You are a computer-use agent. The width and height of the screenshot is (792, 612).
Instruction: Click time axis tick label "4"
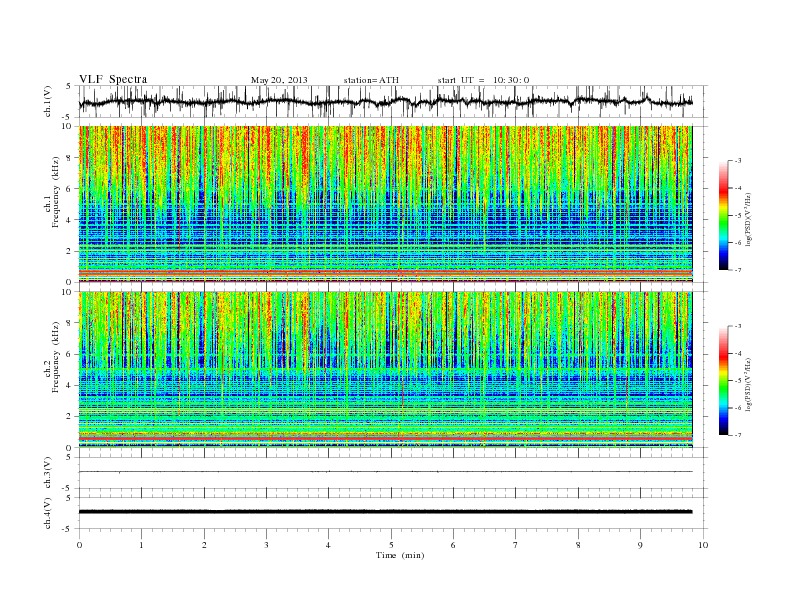click(x=328, y=545)
